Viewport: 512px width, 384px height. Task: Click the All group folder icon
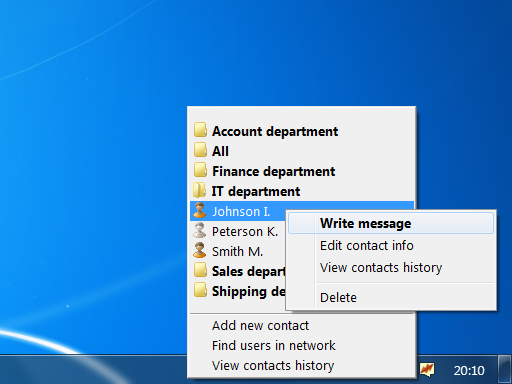tap(200, 150)
